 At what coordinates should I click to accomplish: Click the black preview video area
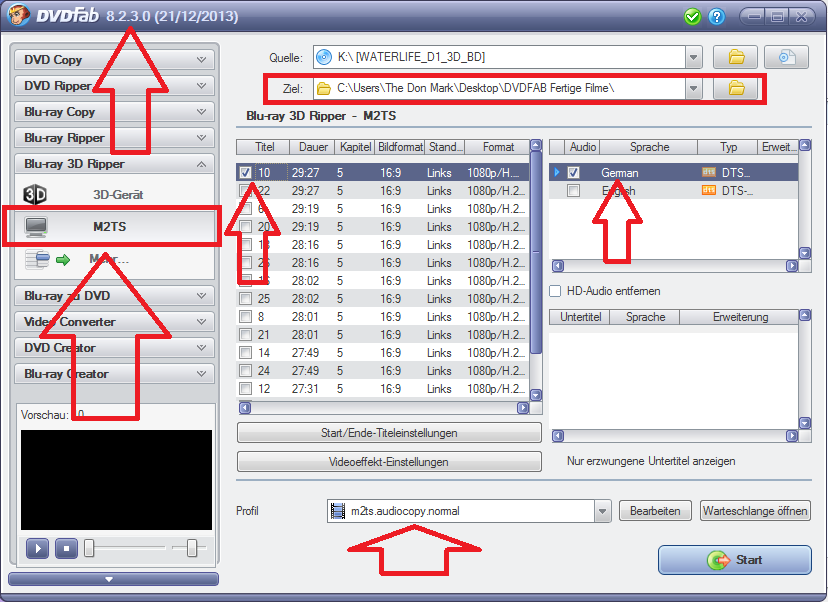click(x=116, y=479)
